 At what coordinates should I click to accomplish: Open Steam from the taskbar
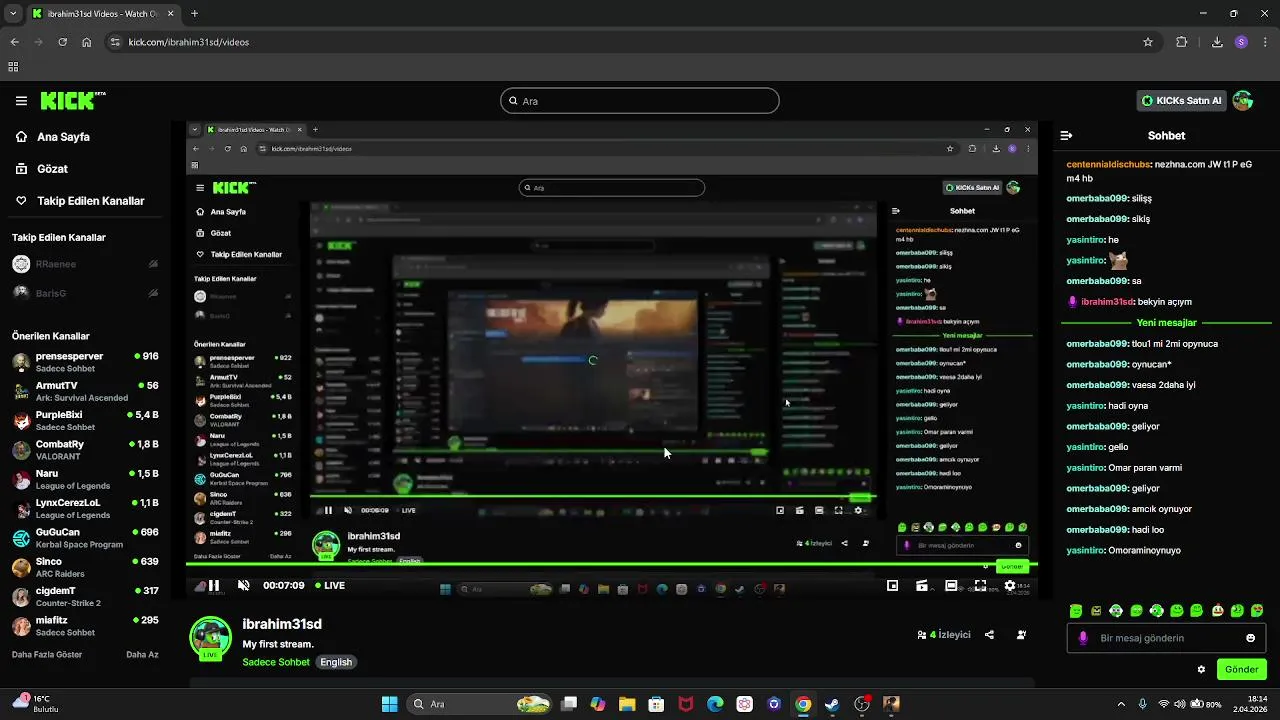832,704
